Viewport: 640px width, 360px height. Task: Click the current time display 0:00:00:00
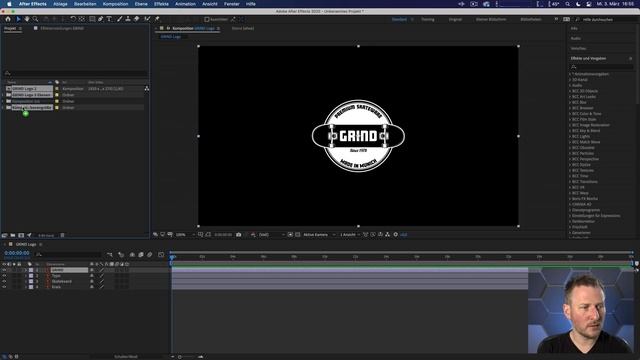[x=17, y=253]
